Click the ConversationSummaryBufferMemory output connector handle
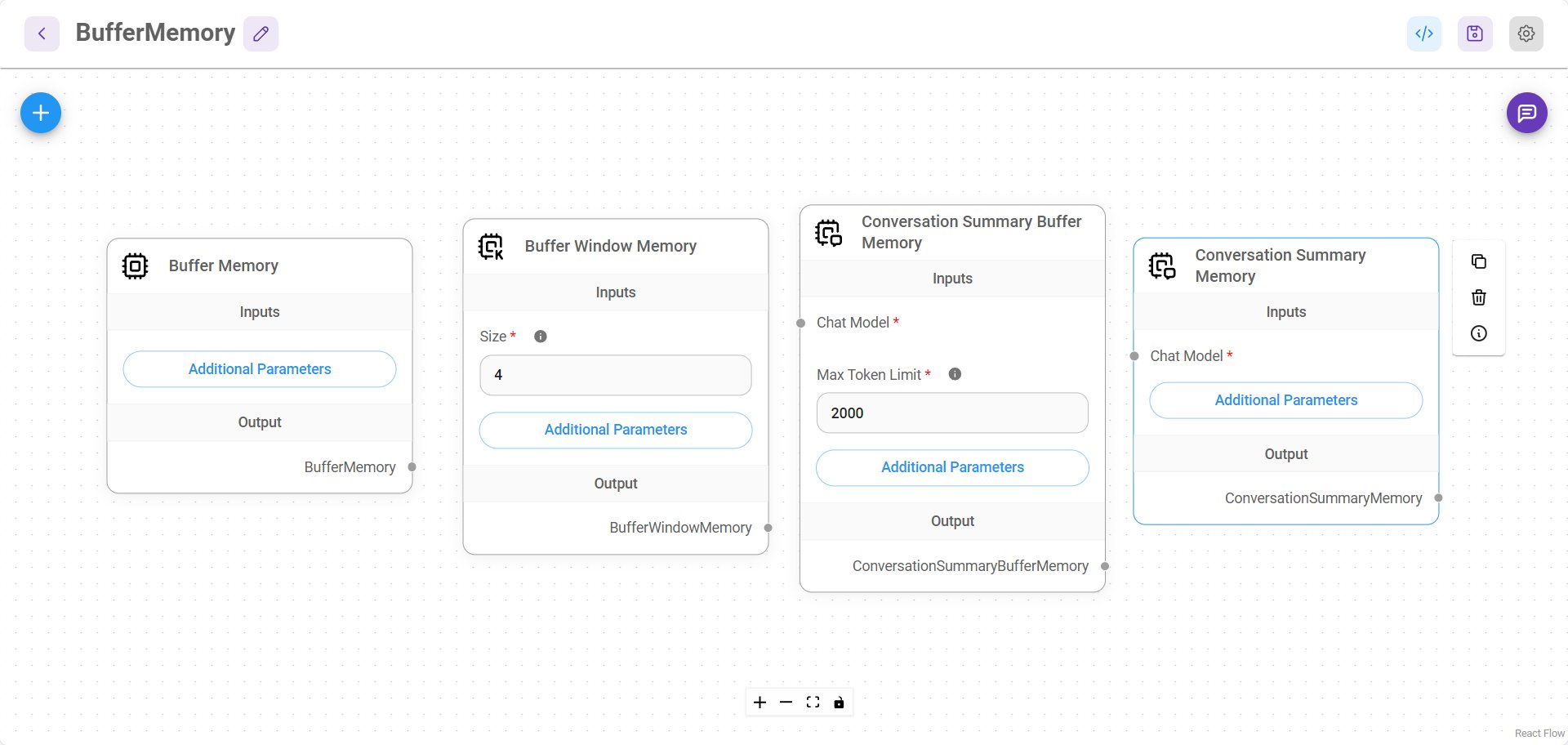This screenshot has width=1568, height=745. click(1105, 566)
